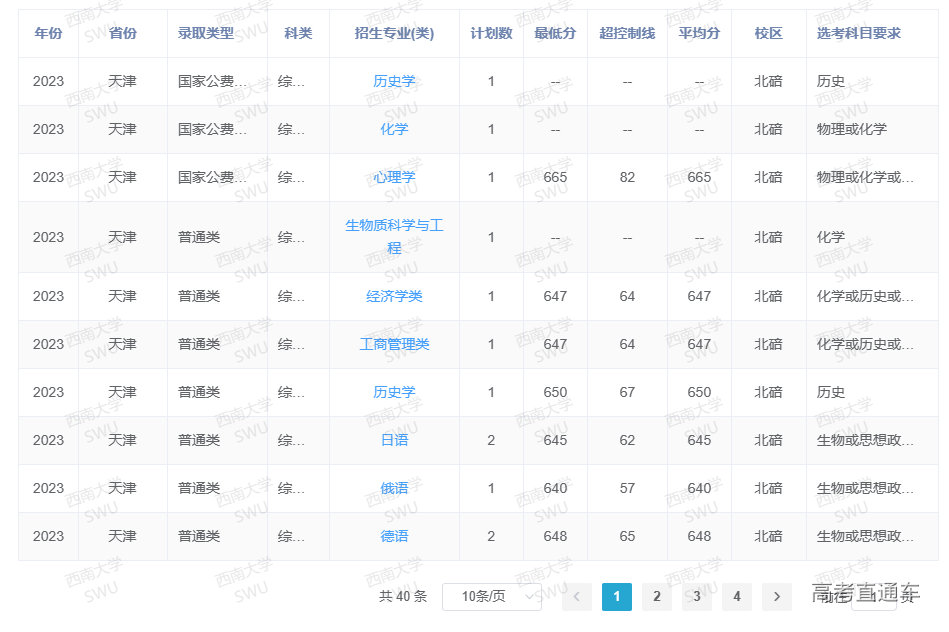Jump to page 2
949x632 pixels.
[x=657, y=597]
